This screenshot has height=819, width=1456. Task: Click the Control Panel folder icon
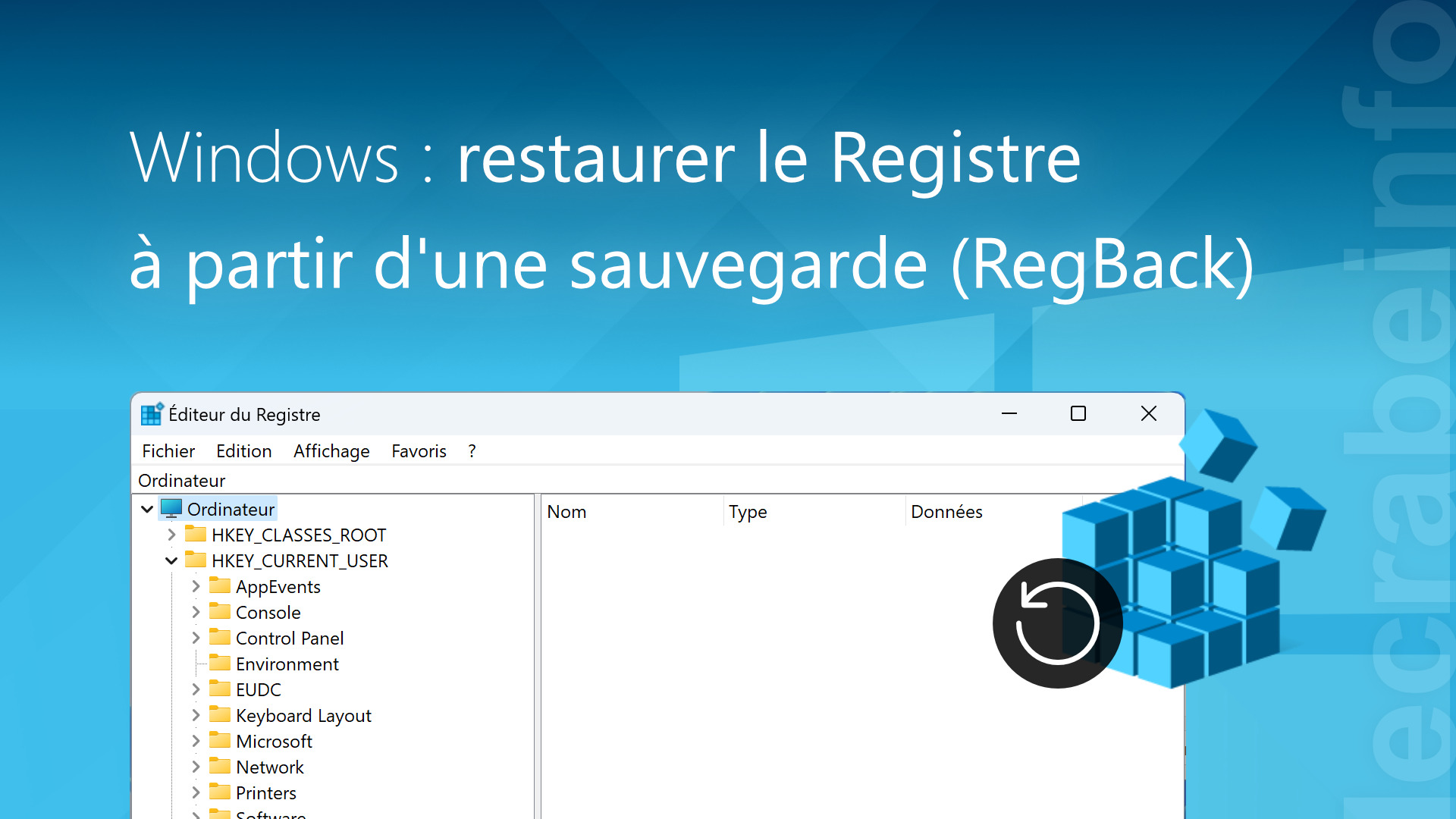[220, 637]
